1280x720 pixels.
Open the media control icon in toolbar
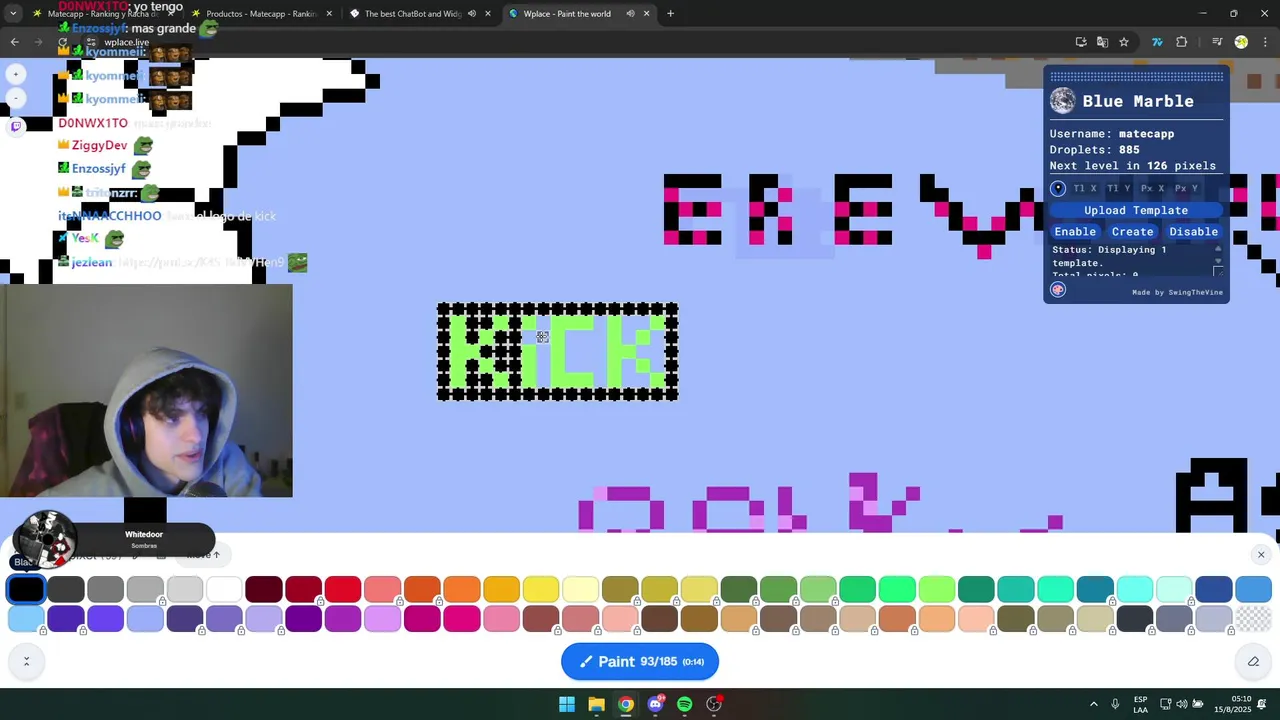pyautogui.click(x=1217, y=42)
